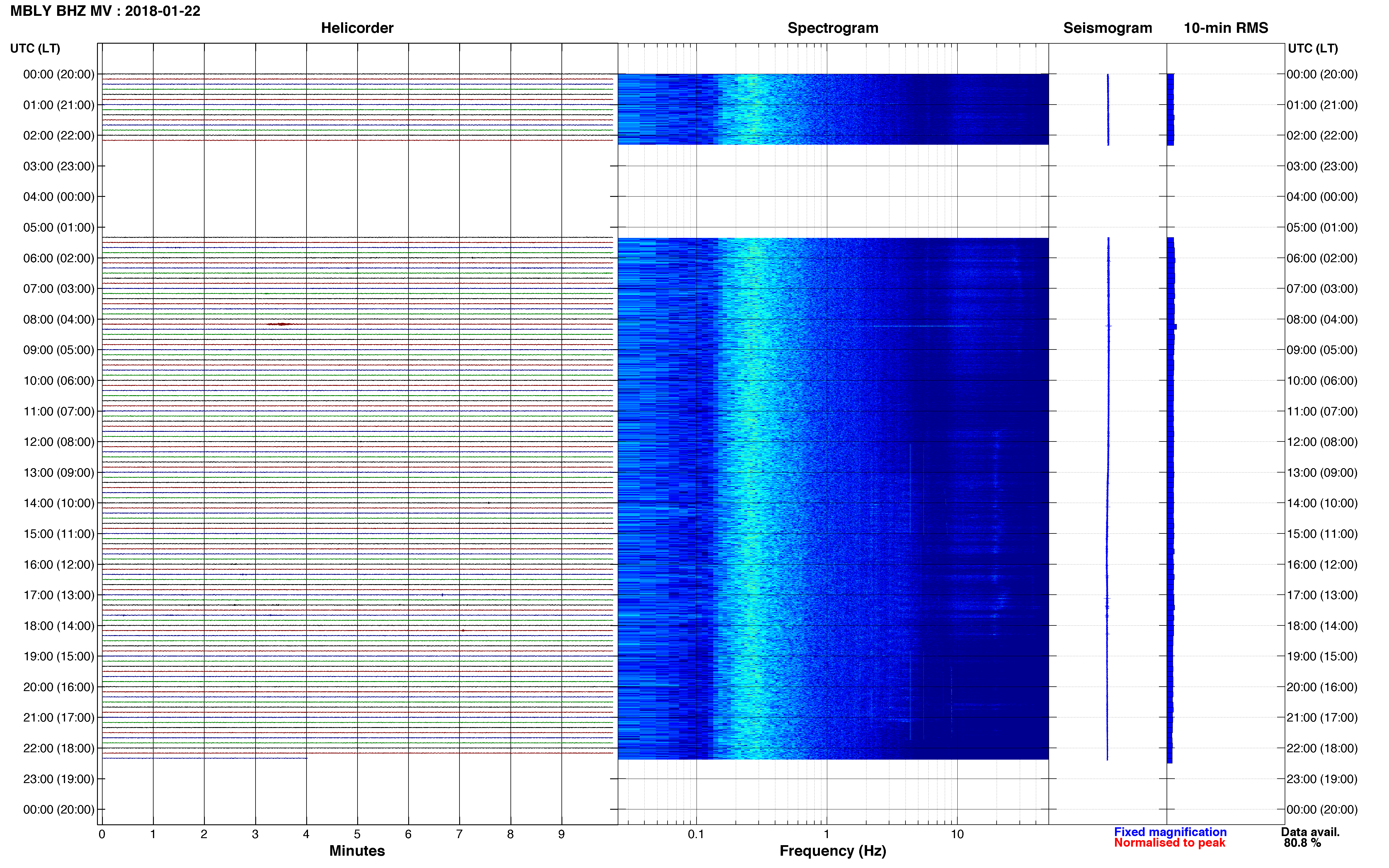Select Minutes axis tick '3'
The image size is (1389, 868).
pyautogui.click(x=255, y=834)
